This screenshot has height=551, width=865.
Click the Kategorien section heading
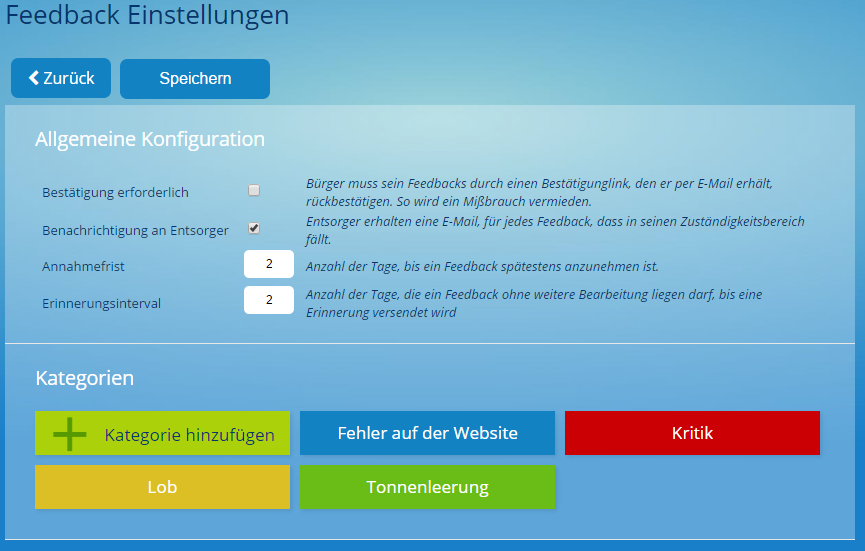(84, 378)
